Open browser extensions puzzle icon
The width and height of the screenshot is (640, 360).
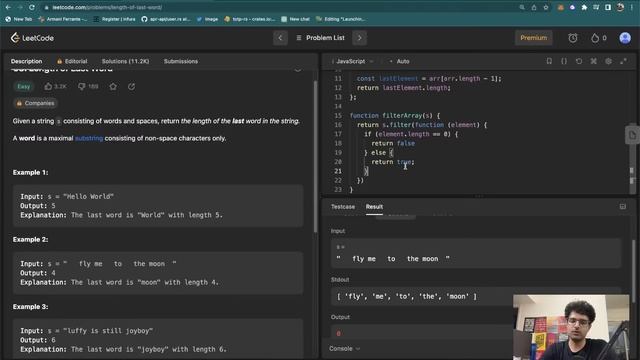pos(584,7)
